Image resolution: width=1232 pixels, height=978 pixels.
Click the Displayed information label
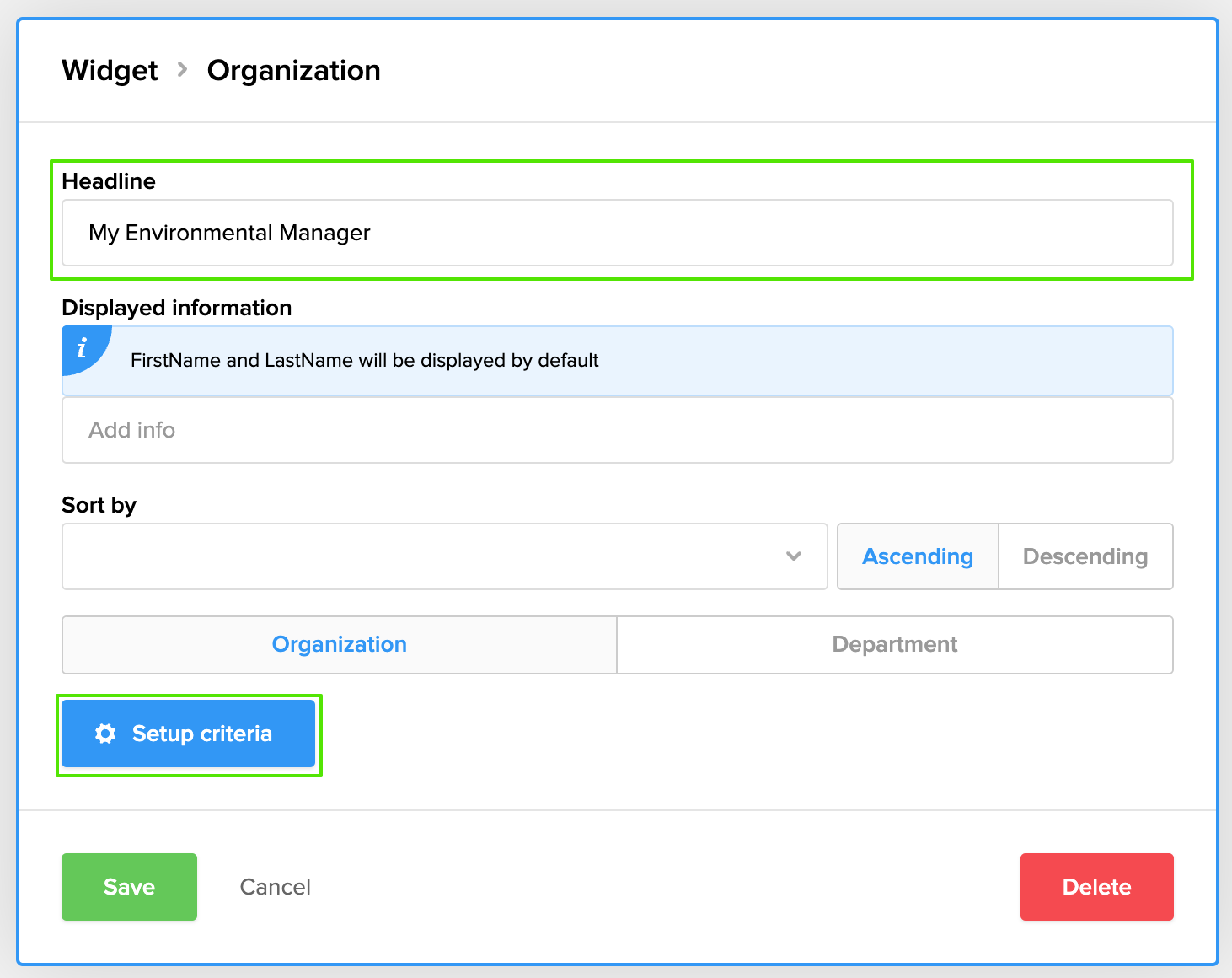click(177, 308)
